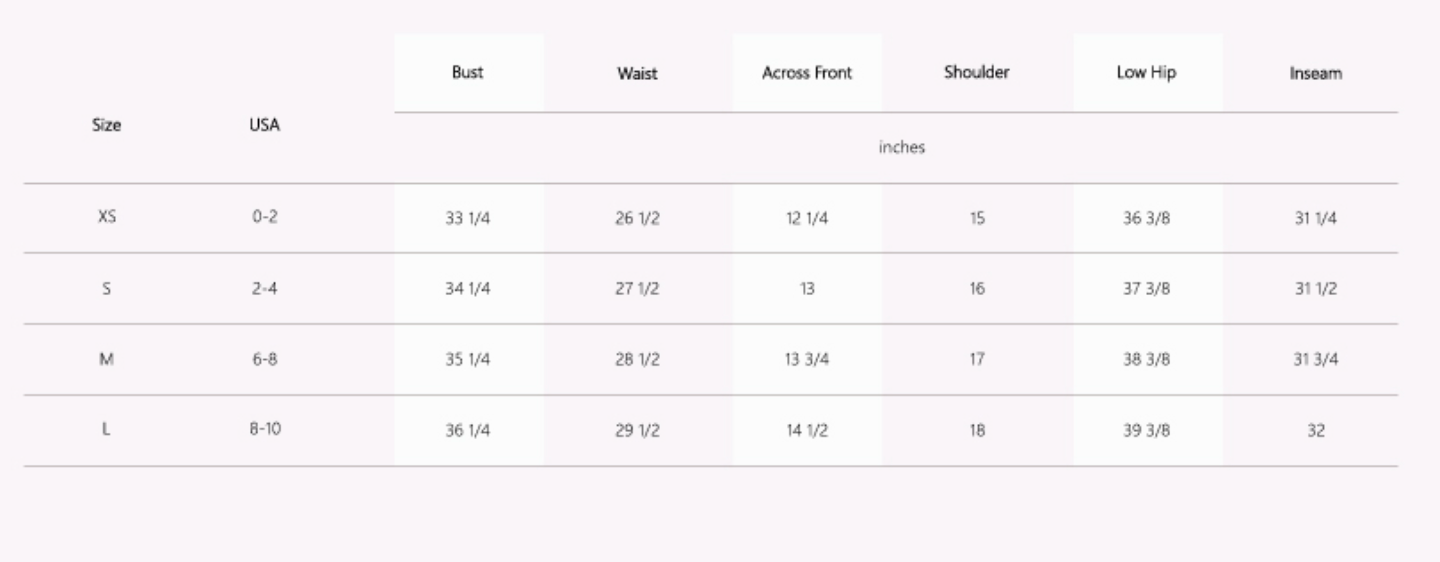1440x562 pixels.
Task: Select the XS bust value 33 1/4
Action: click(x=467, y=219)
